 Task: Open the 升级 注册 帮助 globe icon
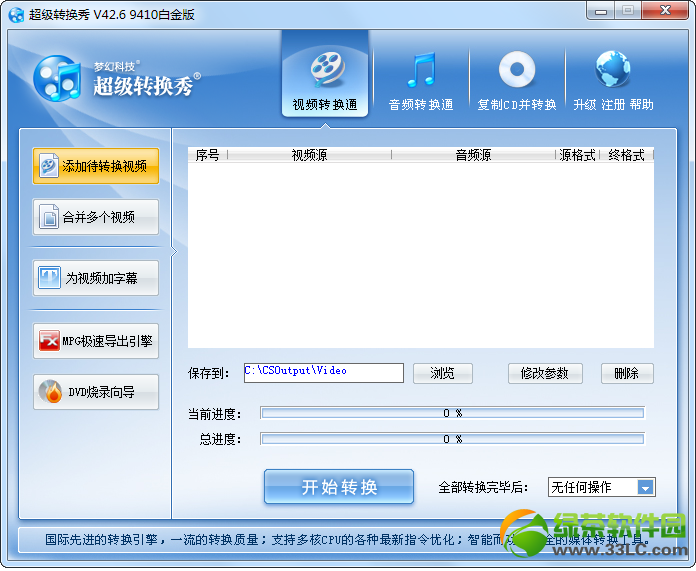[613, 69]
